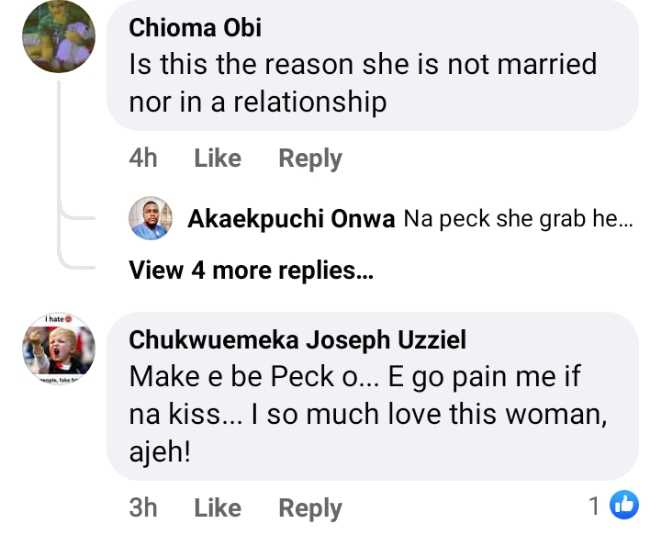Tap Akaekpuchi Onwa's small avatar
This screenshot has width=661, height=545.
click(151, 218)
